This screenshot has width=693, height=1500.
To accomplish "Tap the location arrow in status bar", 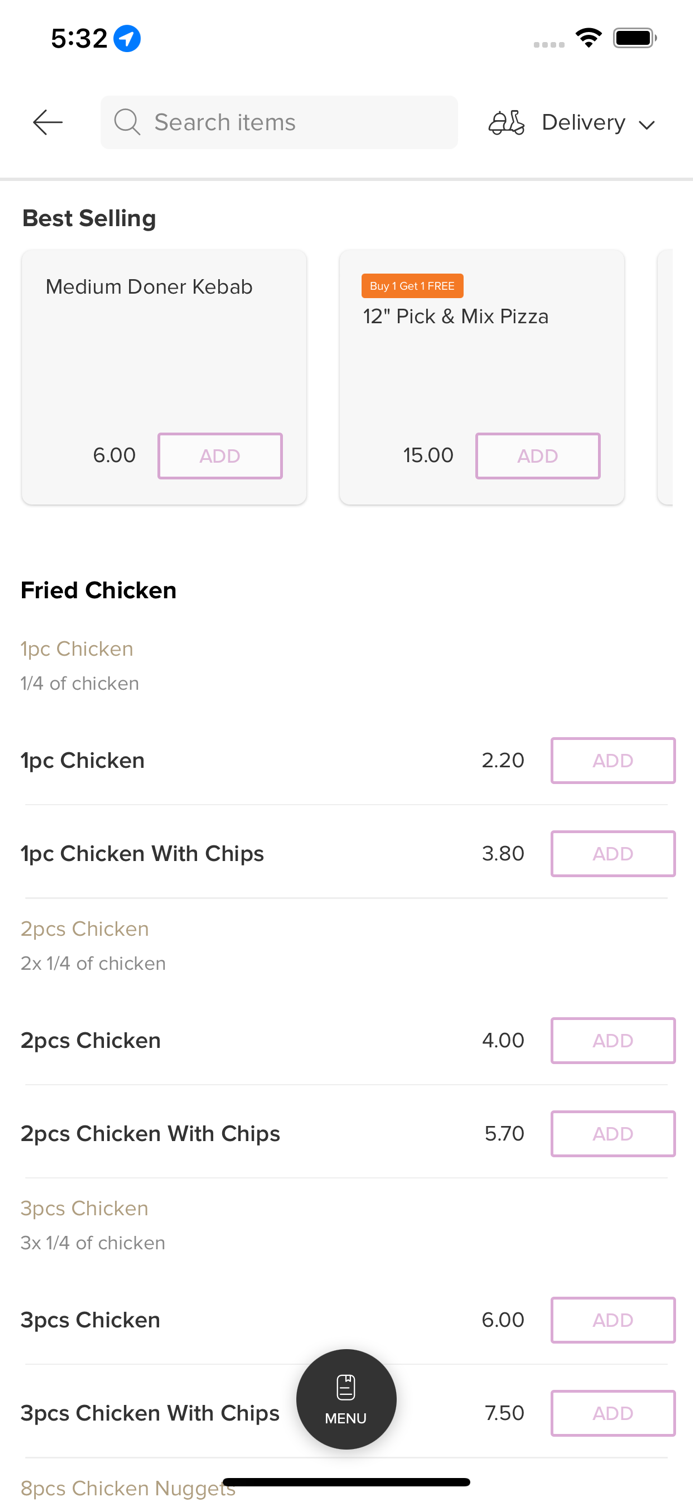I will click(127, 39).
